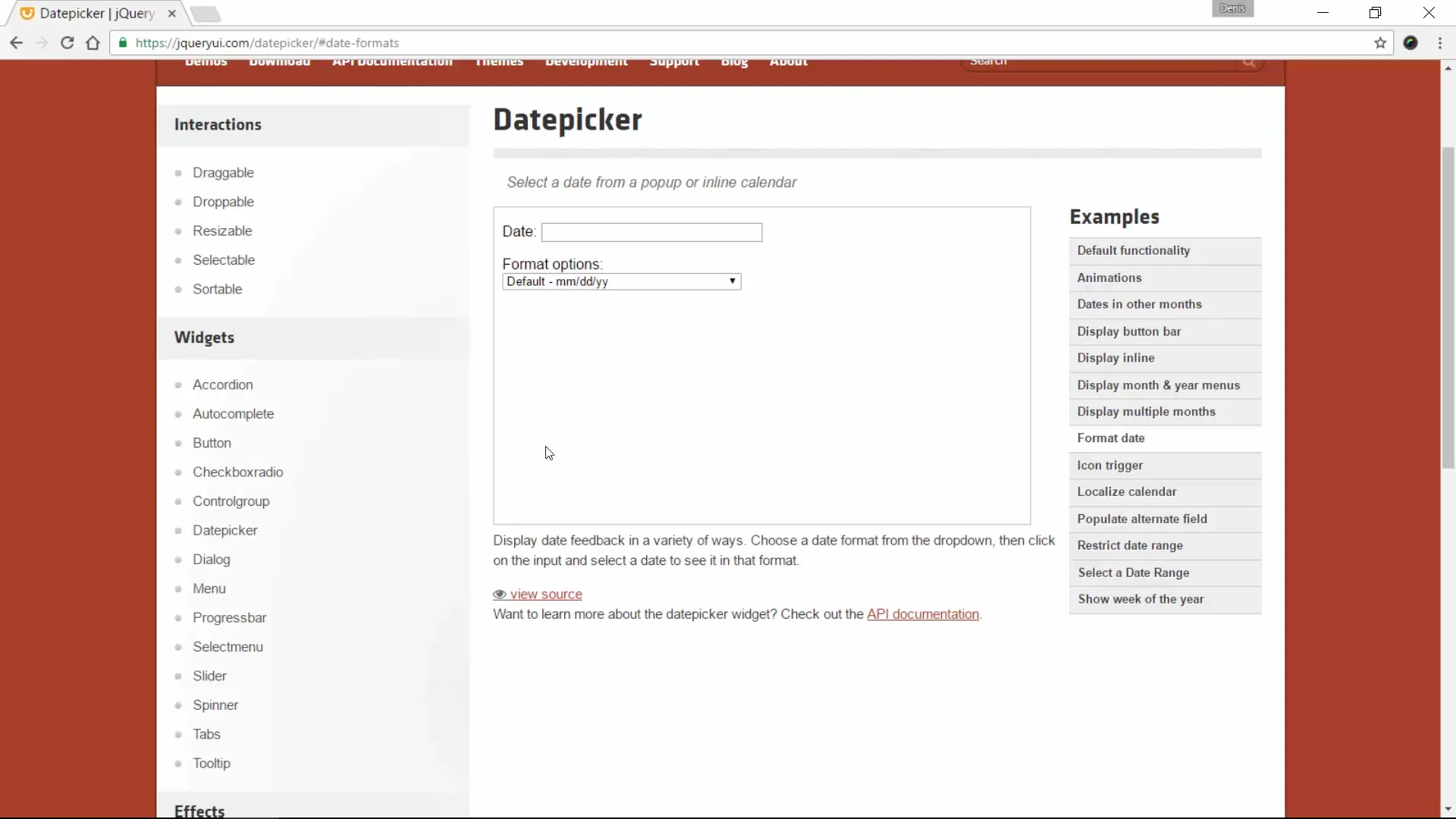The height and width of the screenshot is (819, 1456).
Task: Open the API documentation link
Action: [923, 614]
